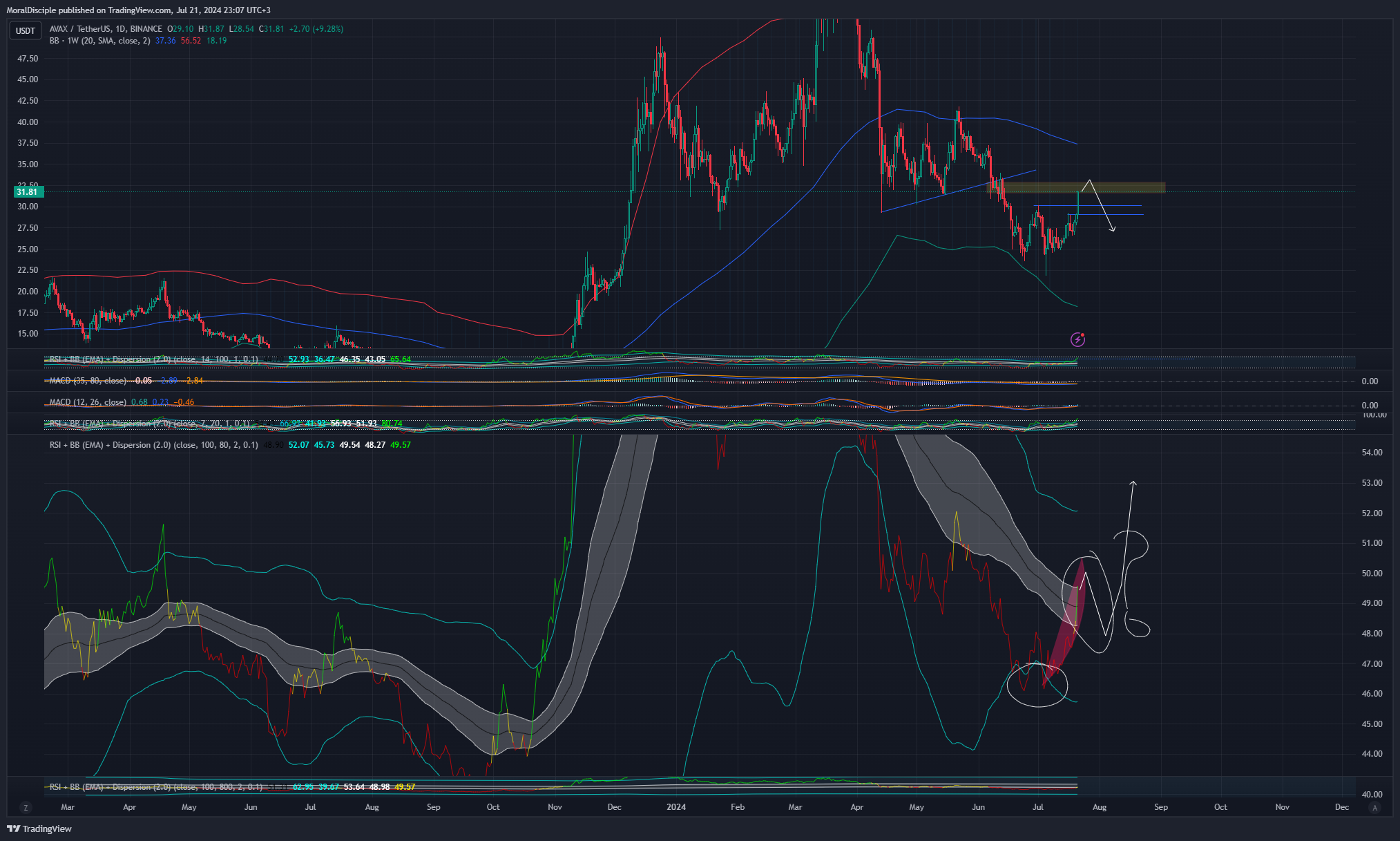1400x841 pixels.
Task: Click the 30.00 price axis label
Action: tap(28, 207)
